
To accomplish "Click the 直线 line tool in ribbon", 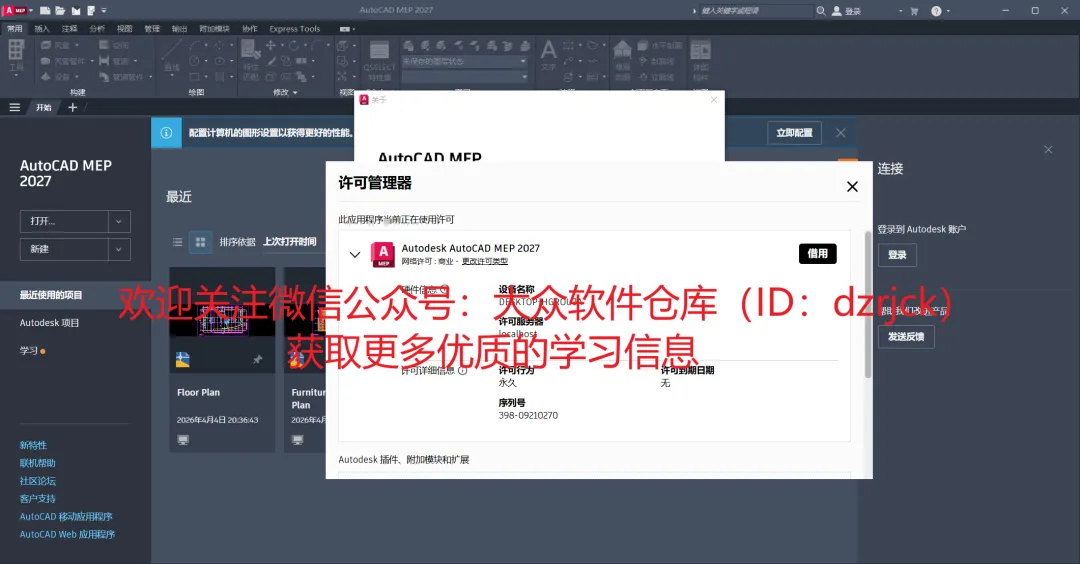I will (172, 55).
